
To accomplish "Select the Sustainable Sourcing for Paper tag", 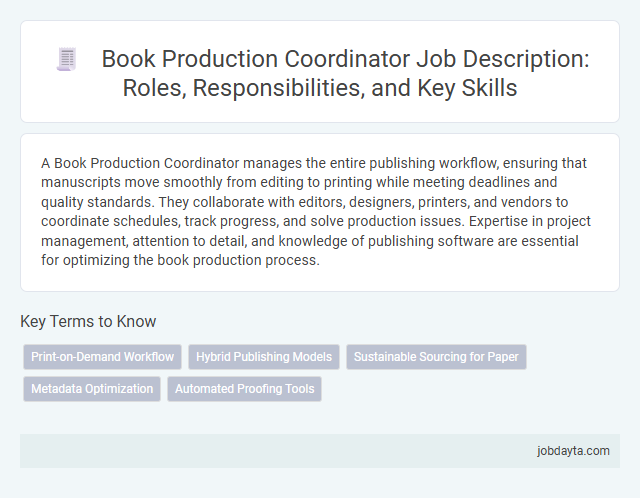I will (436, 357).
